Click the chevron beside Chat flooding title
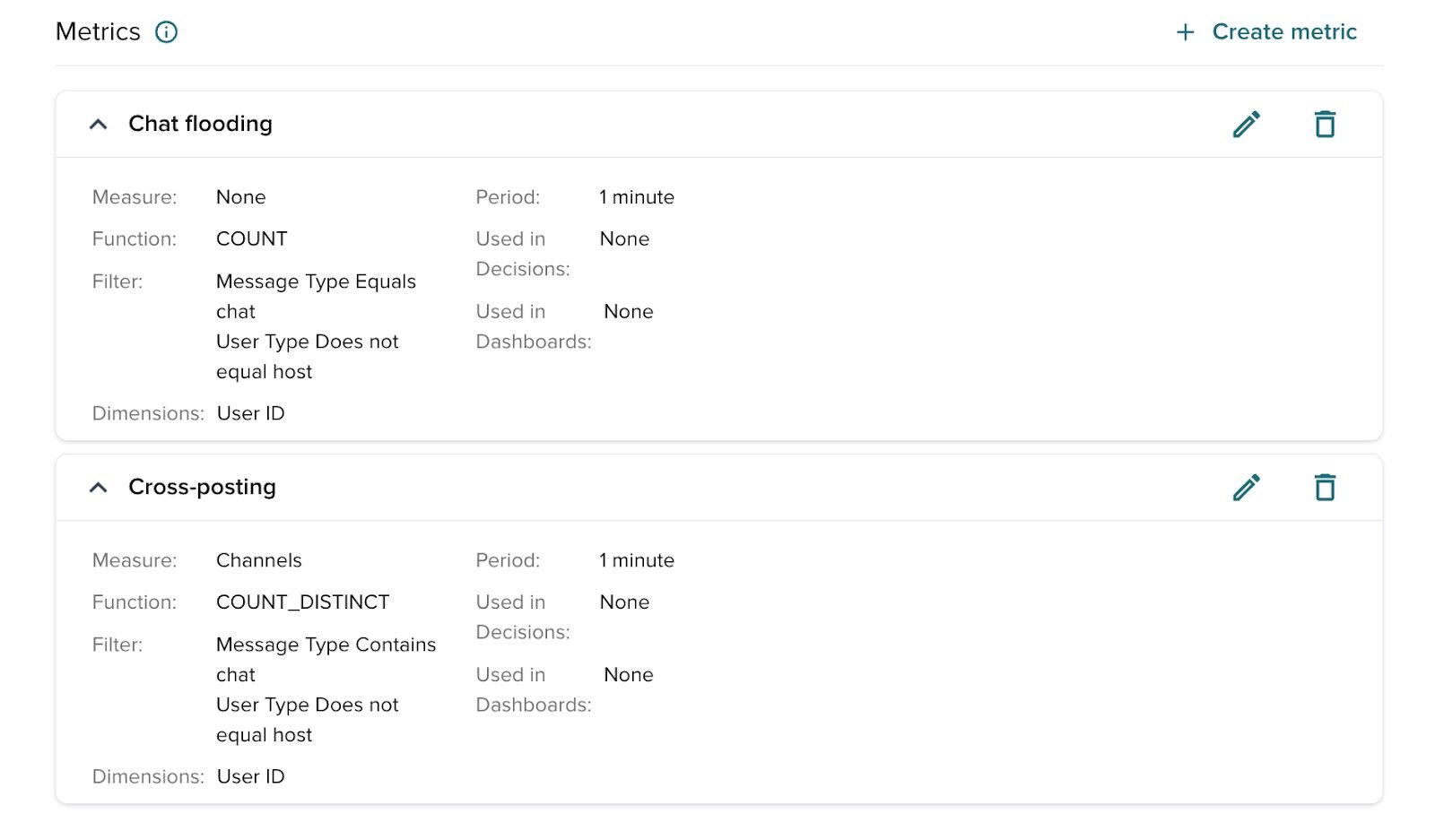The height and width of the screenshot is (840, 1435). pyautogui.click(x=99, y=125)
